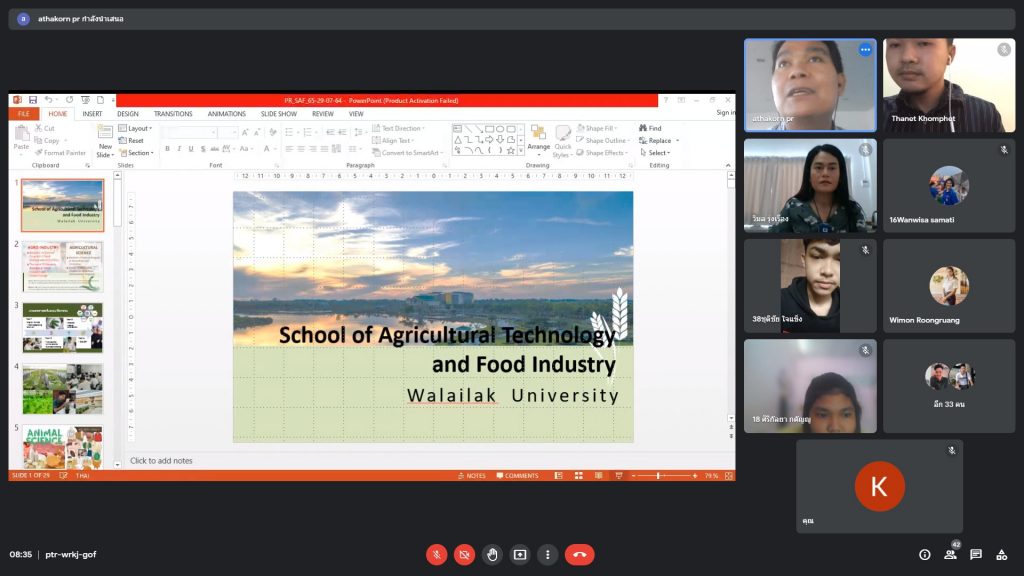1024x576 pixels.
Task: Adjust the PowerPoint zoom slider
Action: click(658, 476)
